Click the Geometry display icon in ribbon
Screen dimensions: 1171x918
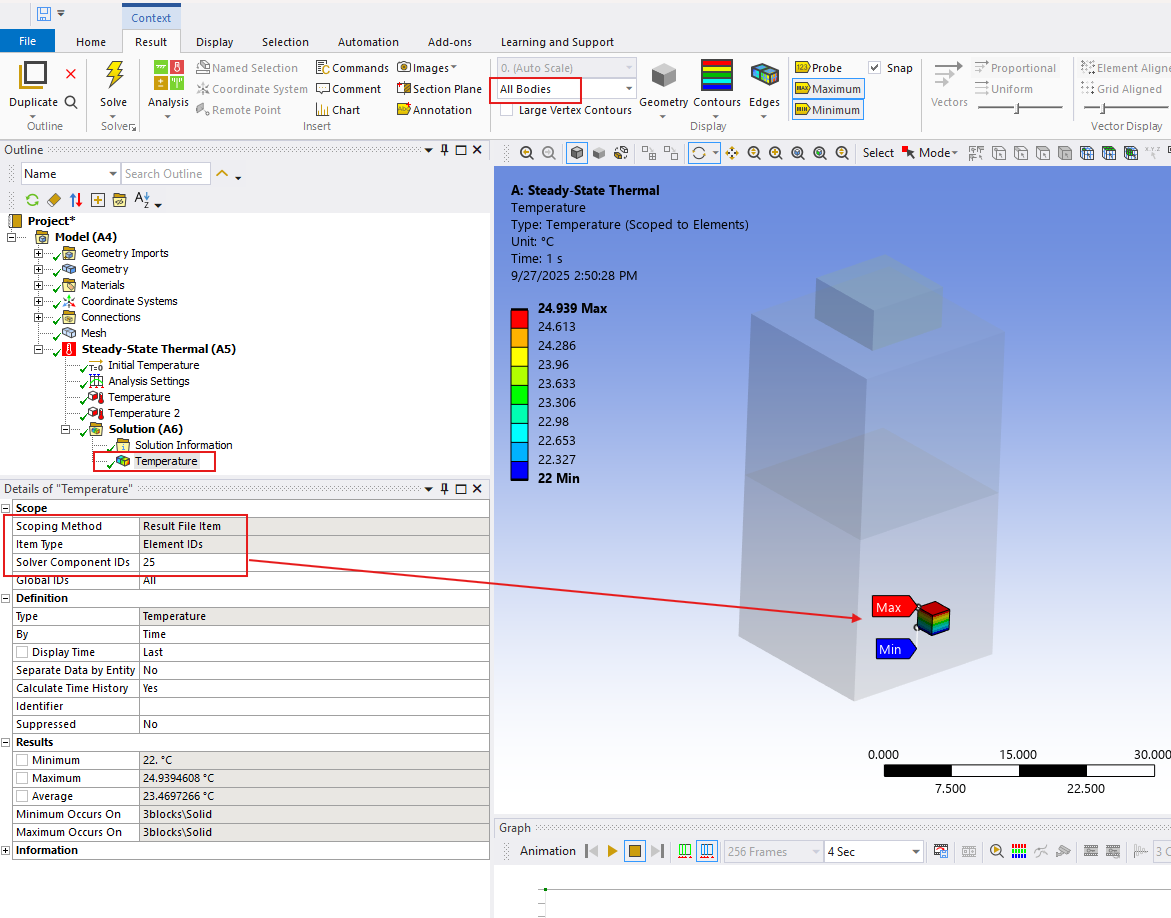663,76
